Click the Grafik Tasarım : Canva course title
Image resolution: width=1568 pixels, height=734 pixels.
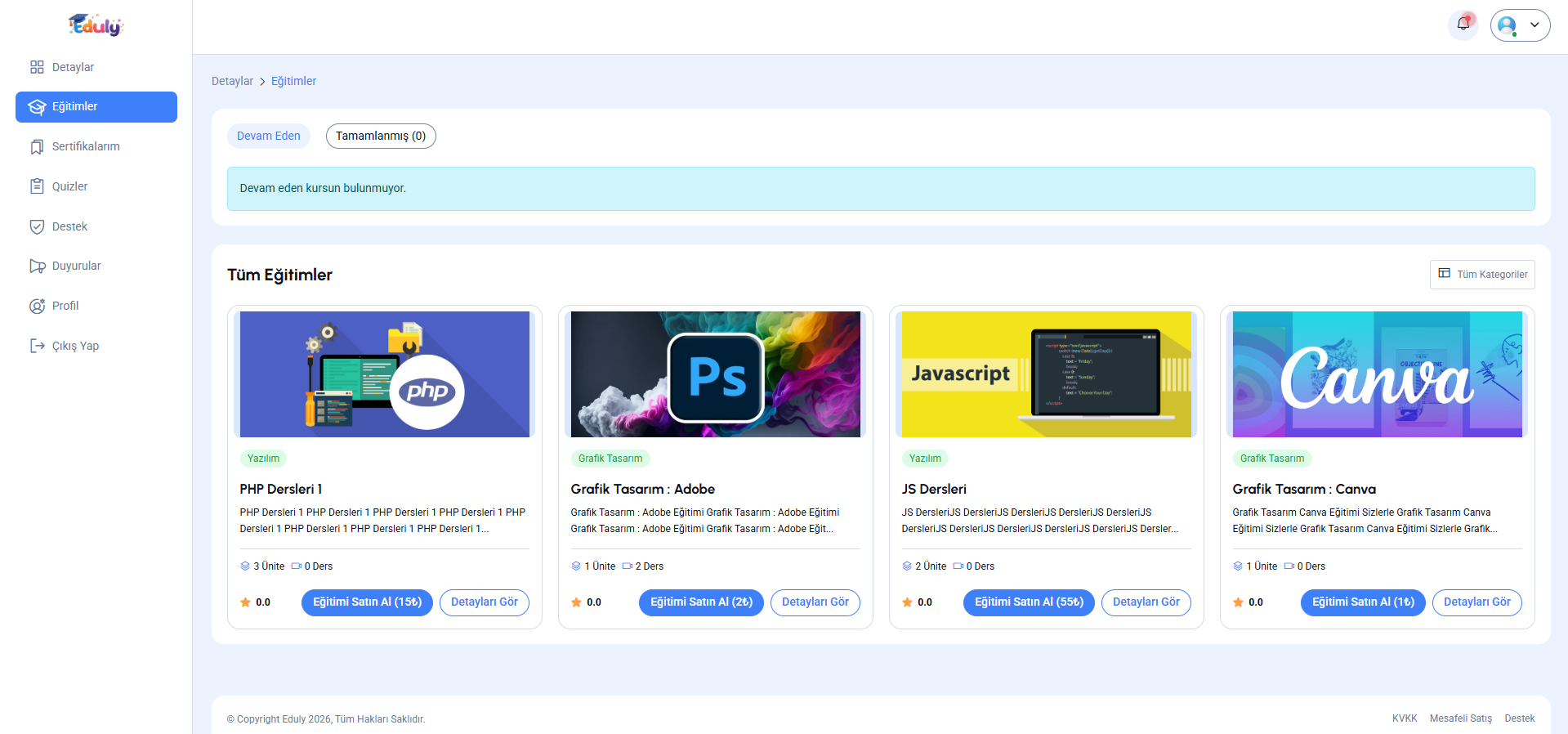(x=1304, y=489)
